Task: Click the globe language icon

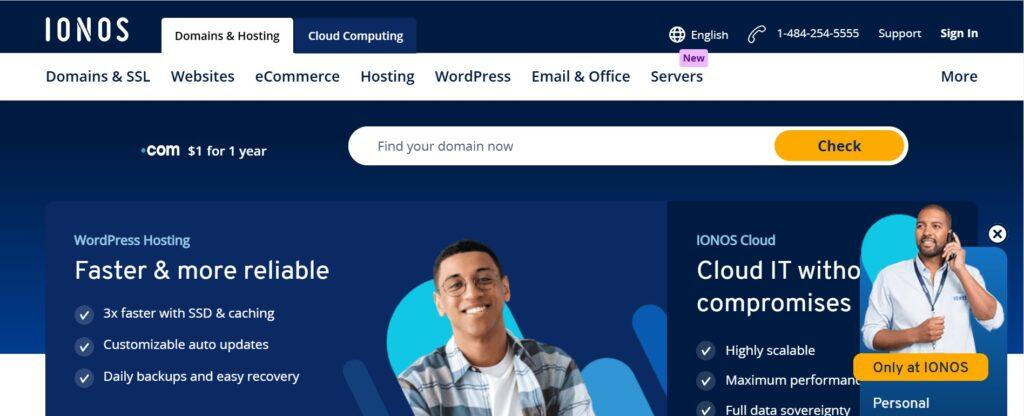Action: (x=677, y=35)
